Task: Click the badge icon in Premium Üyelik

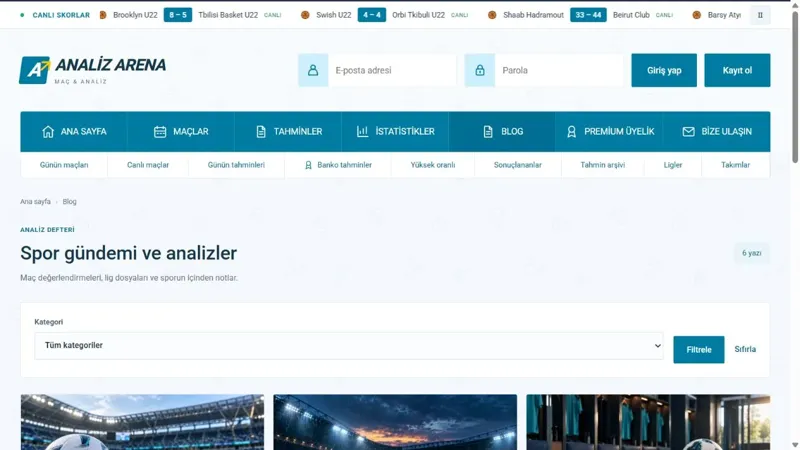Action: pyautogui.click(x=571, y=132)
